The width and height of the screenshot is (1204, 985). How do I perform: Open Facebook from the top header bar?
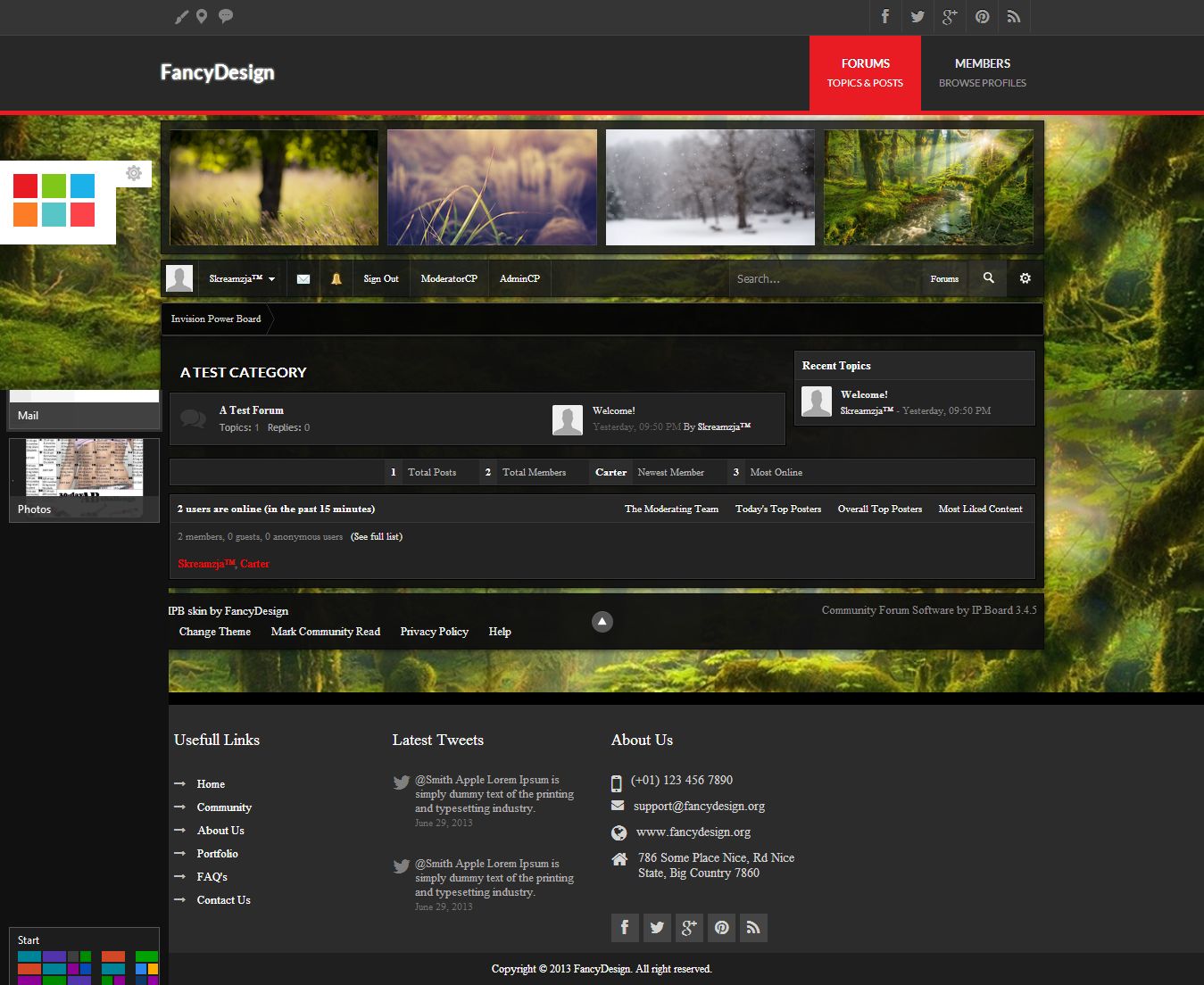(x=885, y=17)
